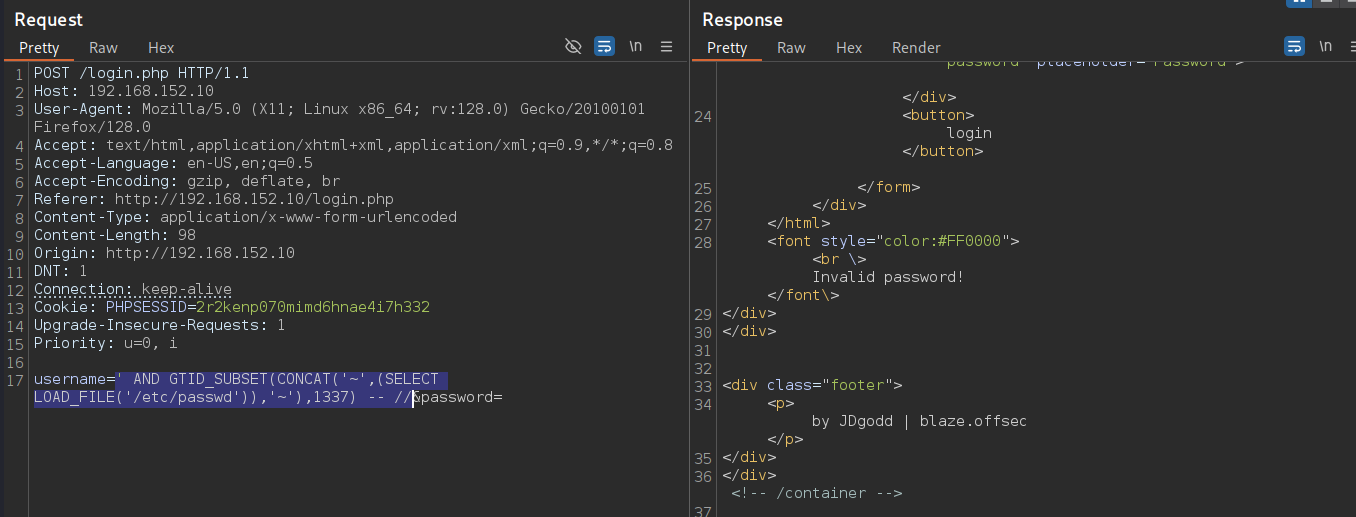Toggle hidden non-printable characters eye icon in Request
This screenshot has width=1356, height=517.
click(573, 47)
